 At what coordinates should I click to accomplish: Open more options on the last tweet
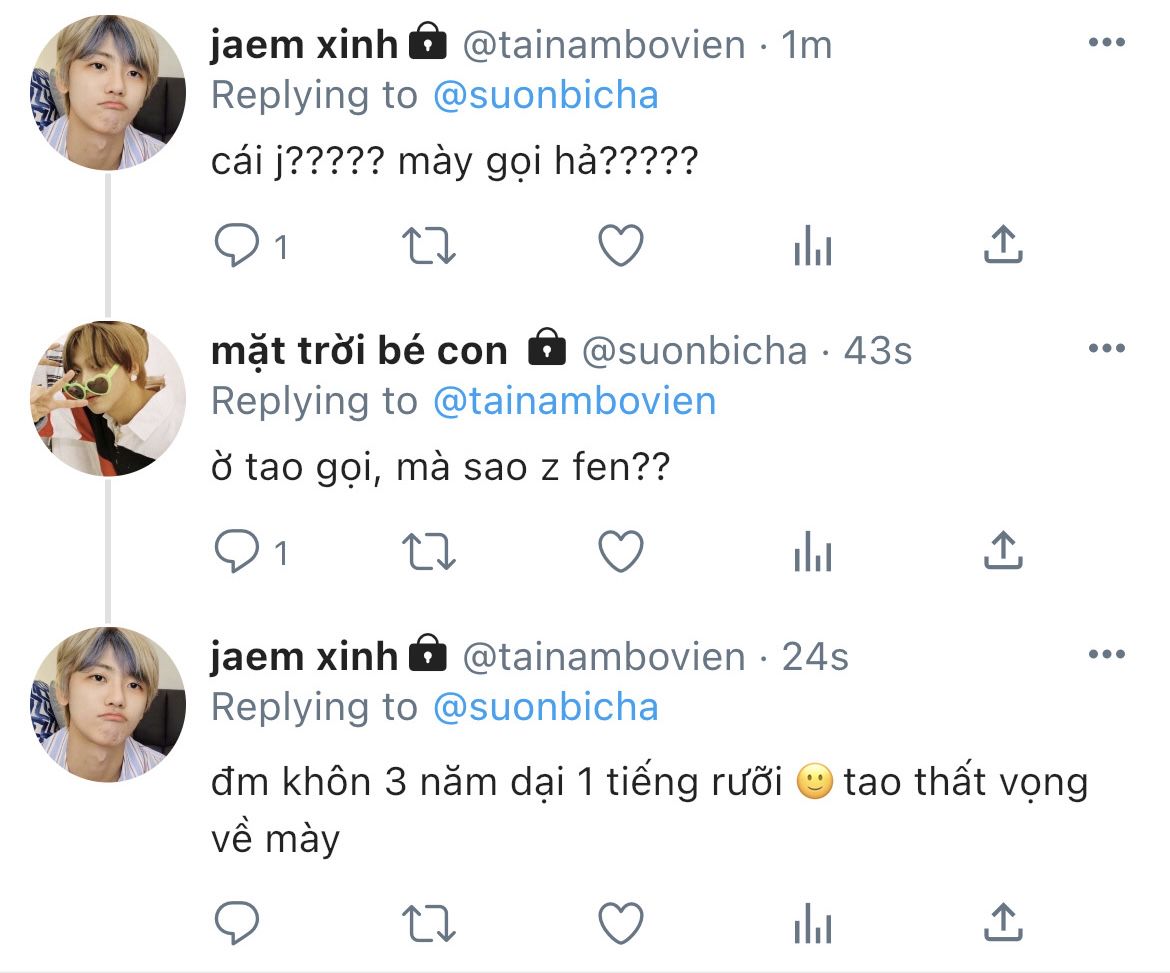click(1106, 655)
